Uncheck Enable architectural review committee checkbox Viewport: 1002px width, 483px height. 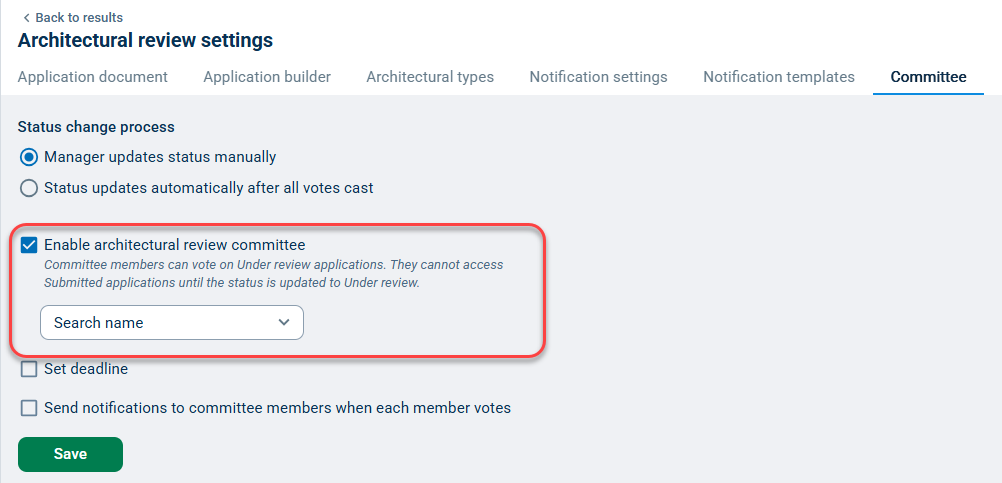tap(29, 245)
